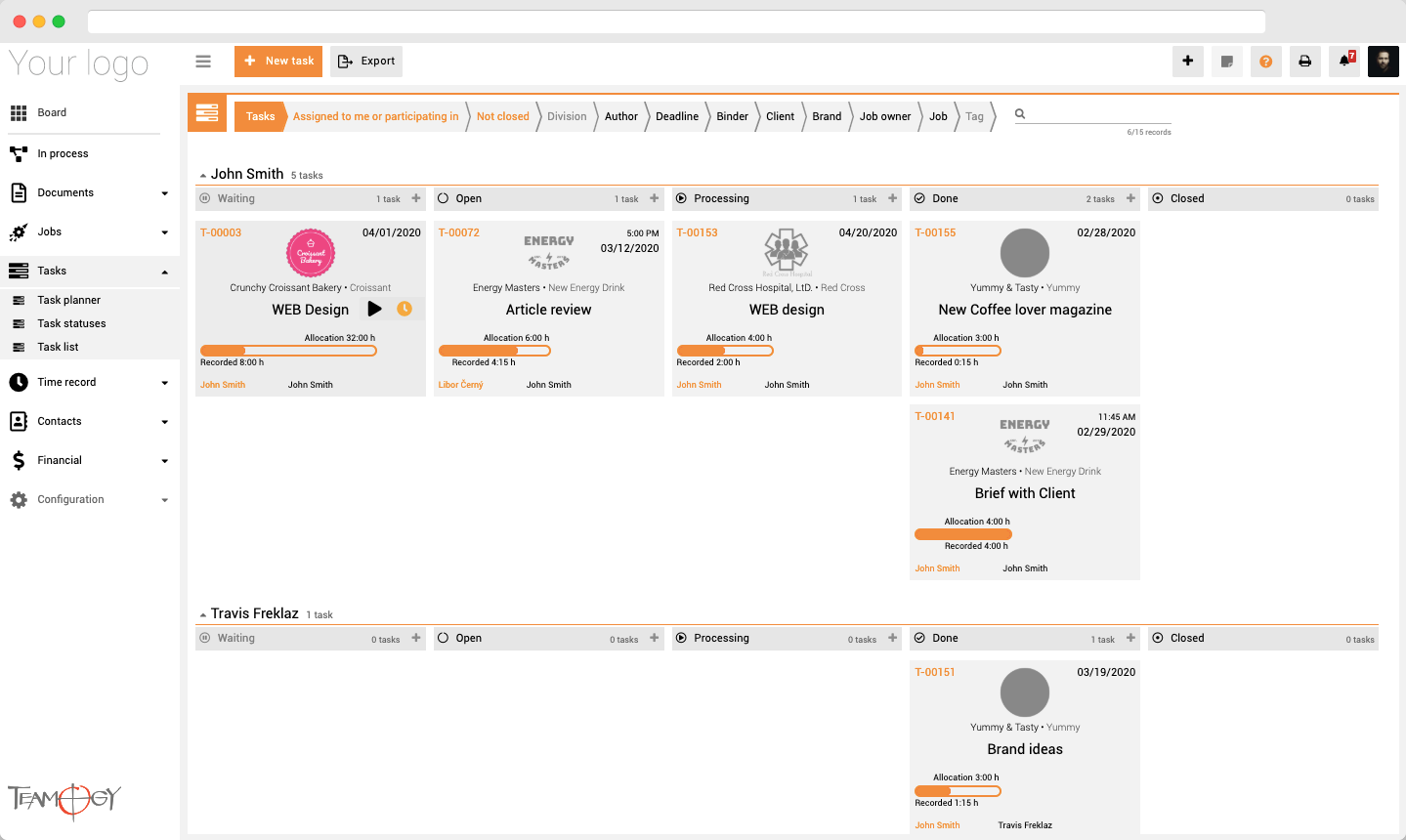1406x840 pixels.
Task: Click the Export button
Action: click(366, 61)
